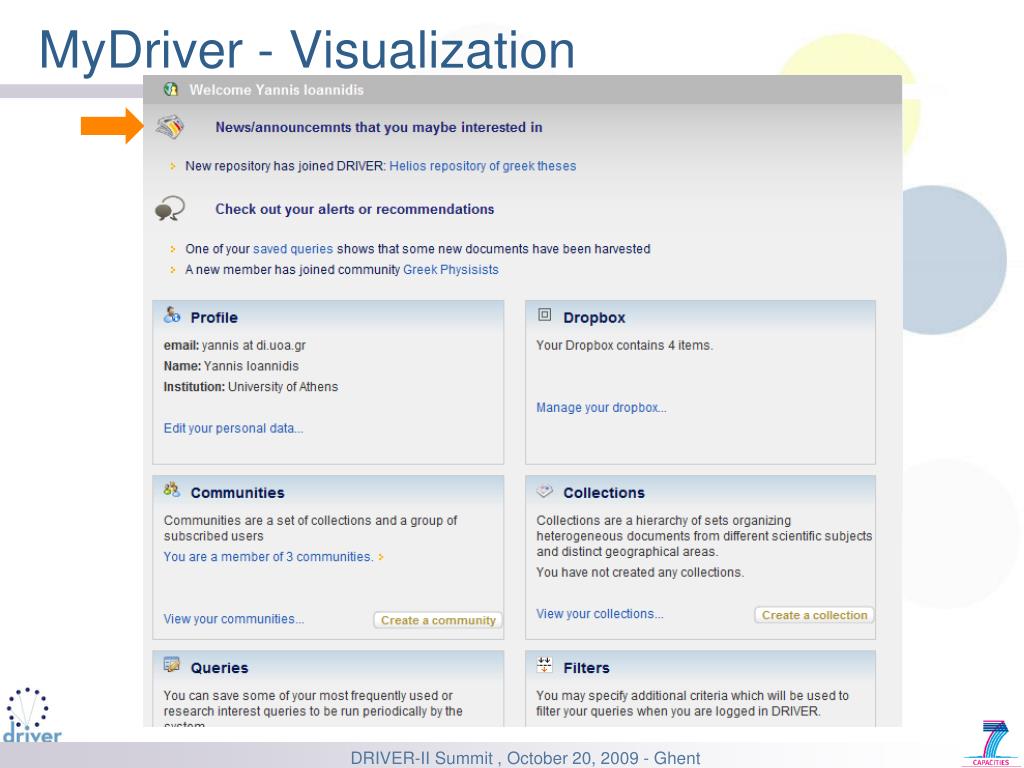The height and width of the screenshot is (768, 1024).
Task: Click Manage your dropbox link
Action: pyautogui.click(x=601, y=408)
